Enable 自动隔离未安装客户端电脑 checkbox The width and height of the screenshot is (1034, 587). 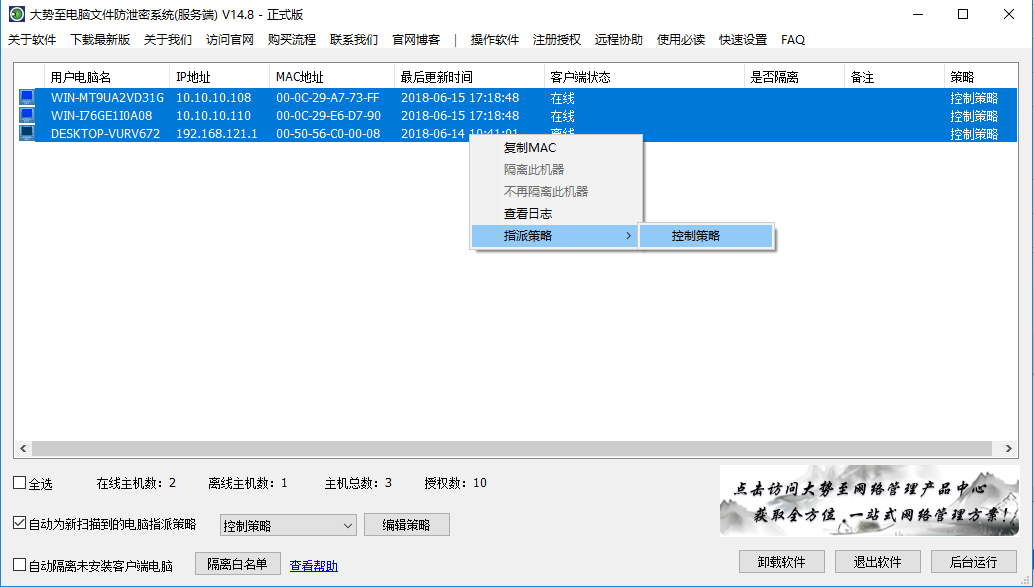coord(20,565)
